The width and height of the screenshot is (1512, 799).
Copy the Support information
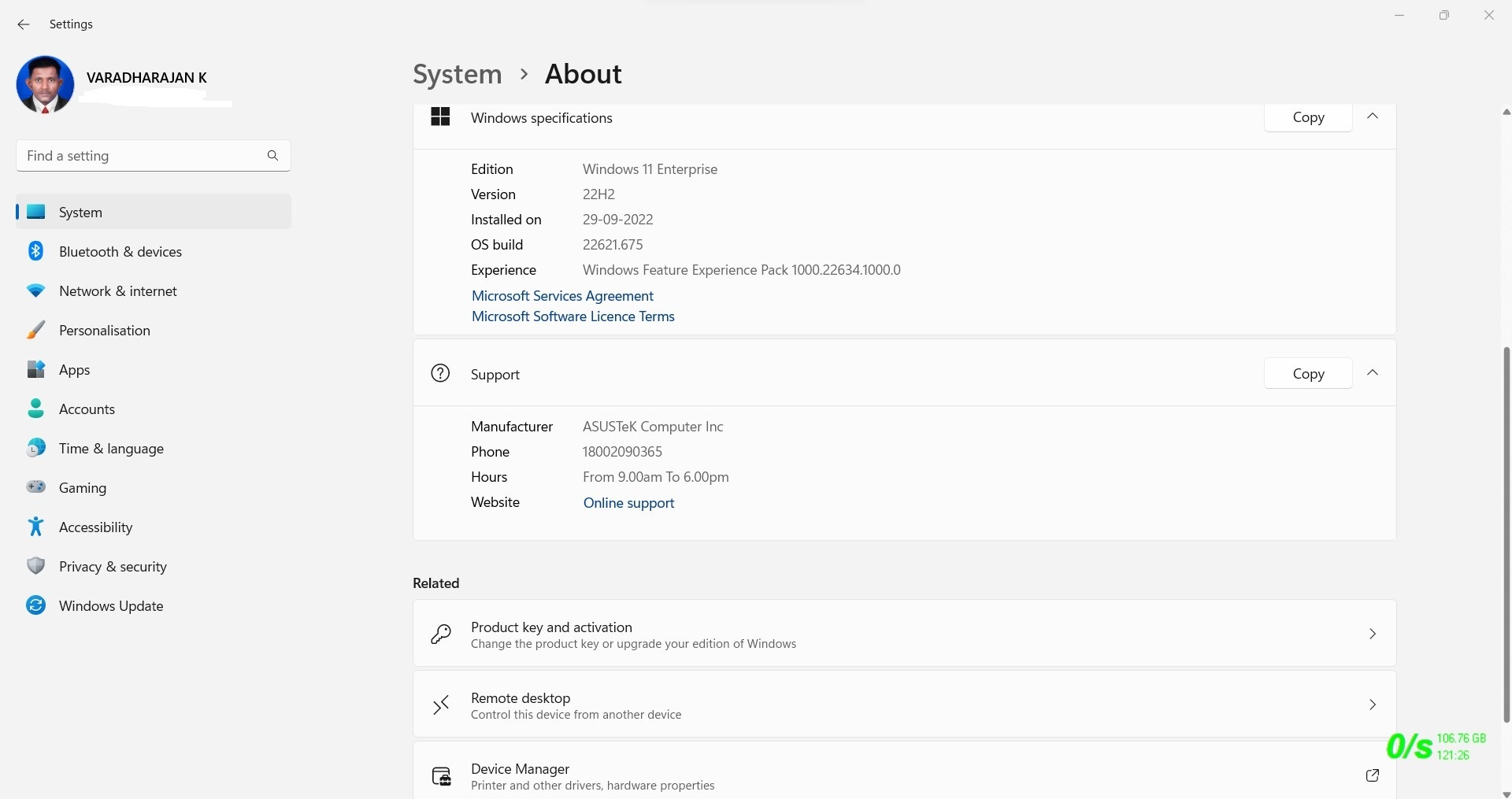[1308, 374]
